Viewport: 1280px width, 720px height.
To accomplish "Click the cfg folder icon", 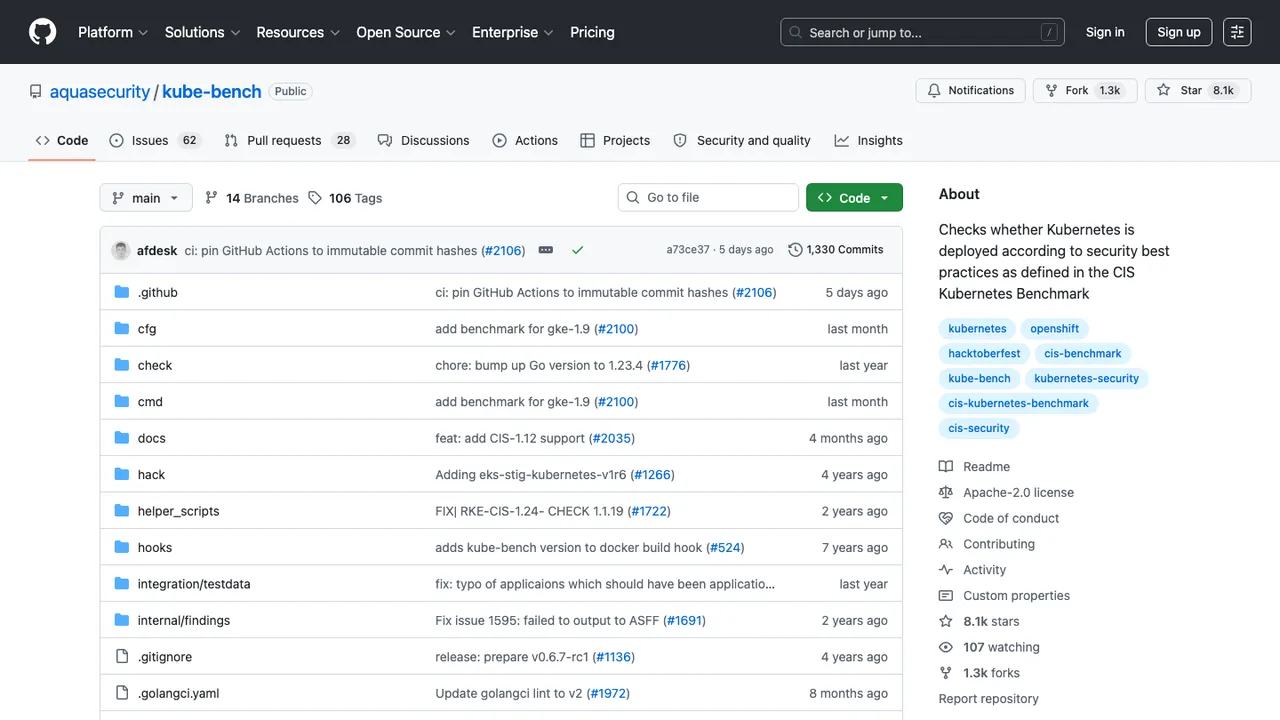I will [x=122, y=329].
